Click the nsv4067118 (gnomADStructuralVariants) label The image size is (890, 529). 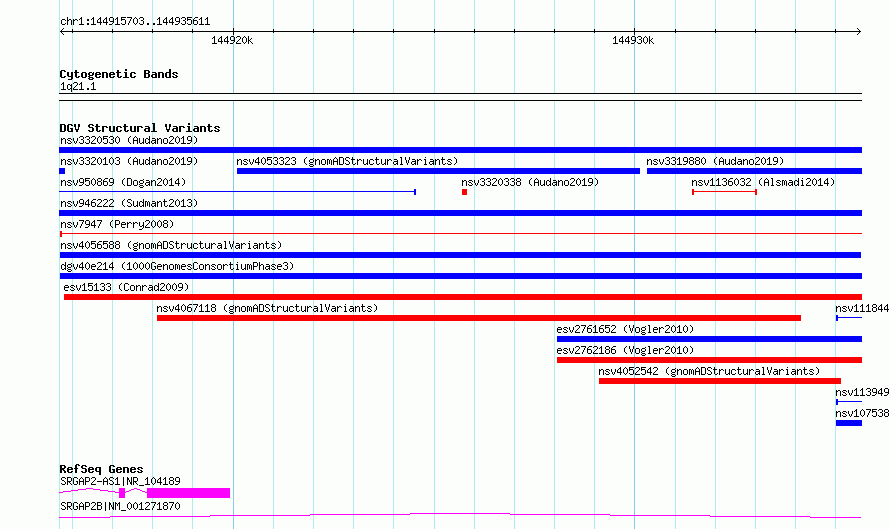pos(267,308)
